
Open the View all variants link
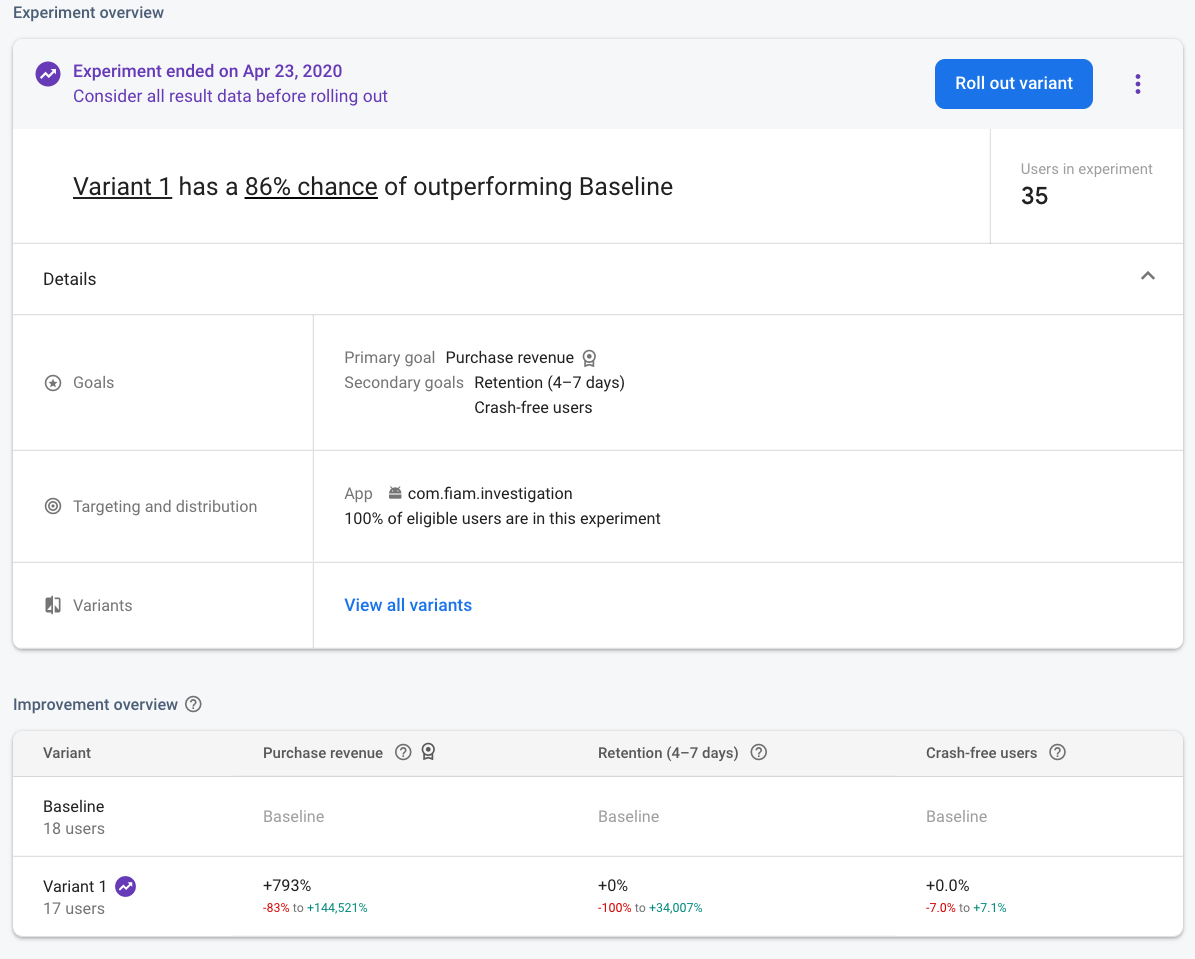click(x=408, y=605)
